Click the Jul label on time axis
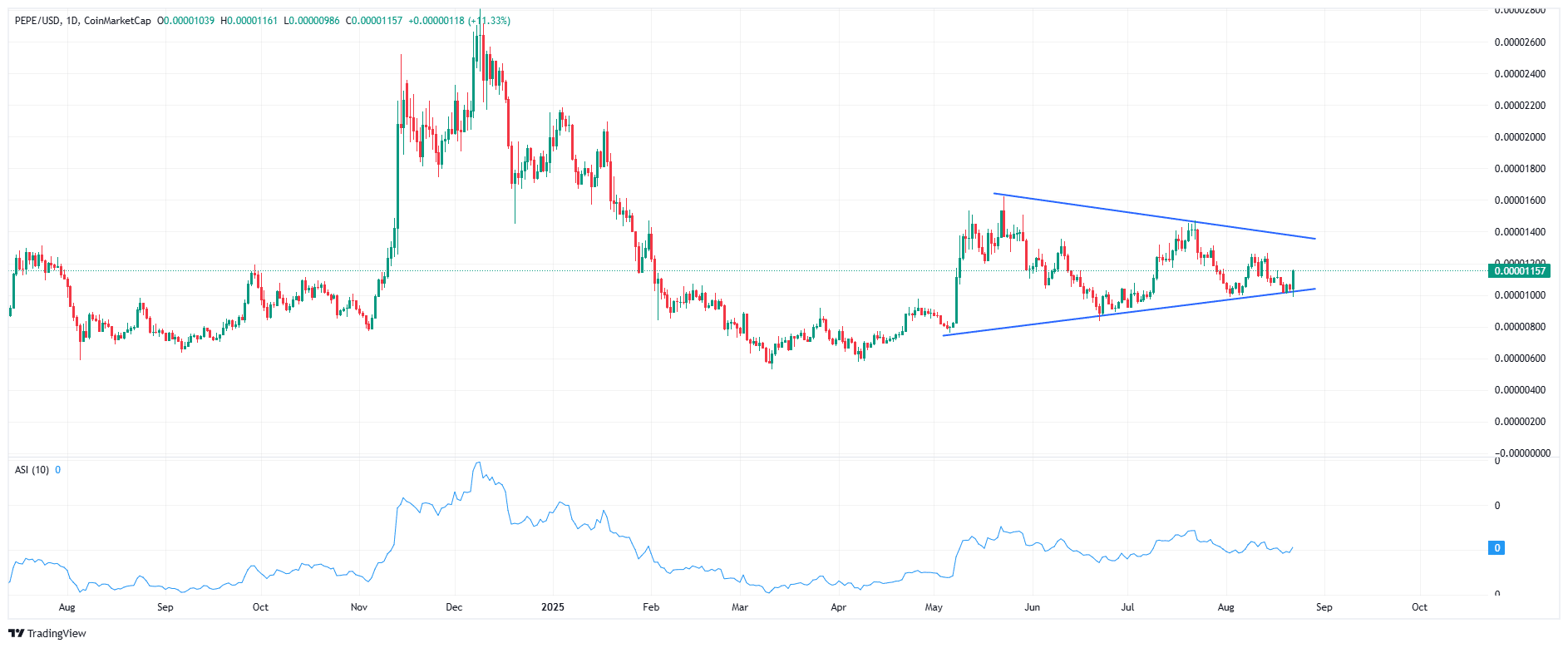Screen dimensions: 1568x648 (1127, 607)
